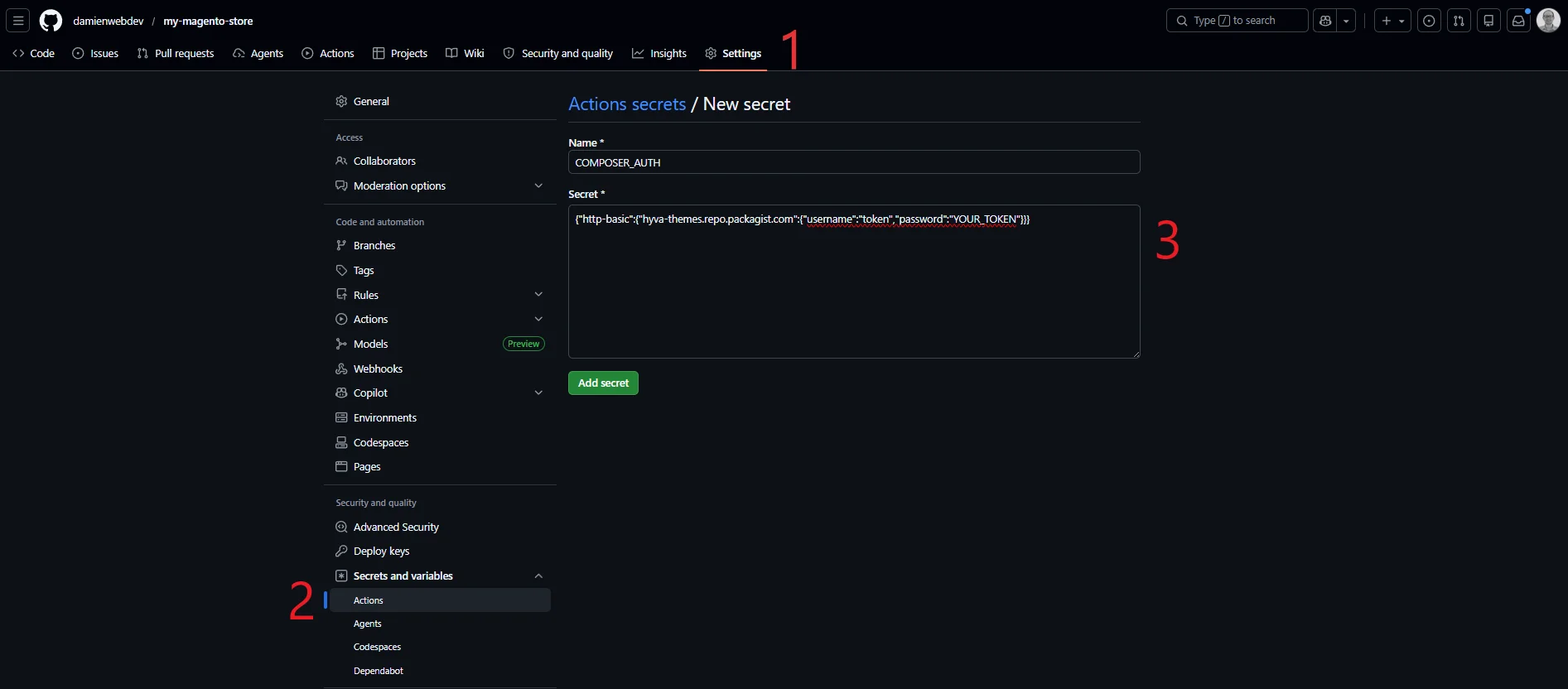Open the damienwebdev owner link
The width and height of the screenshot is (1568, 689).
click(x=109, y=21)
